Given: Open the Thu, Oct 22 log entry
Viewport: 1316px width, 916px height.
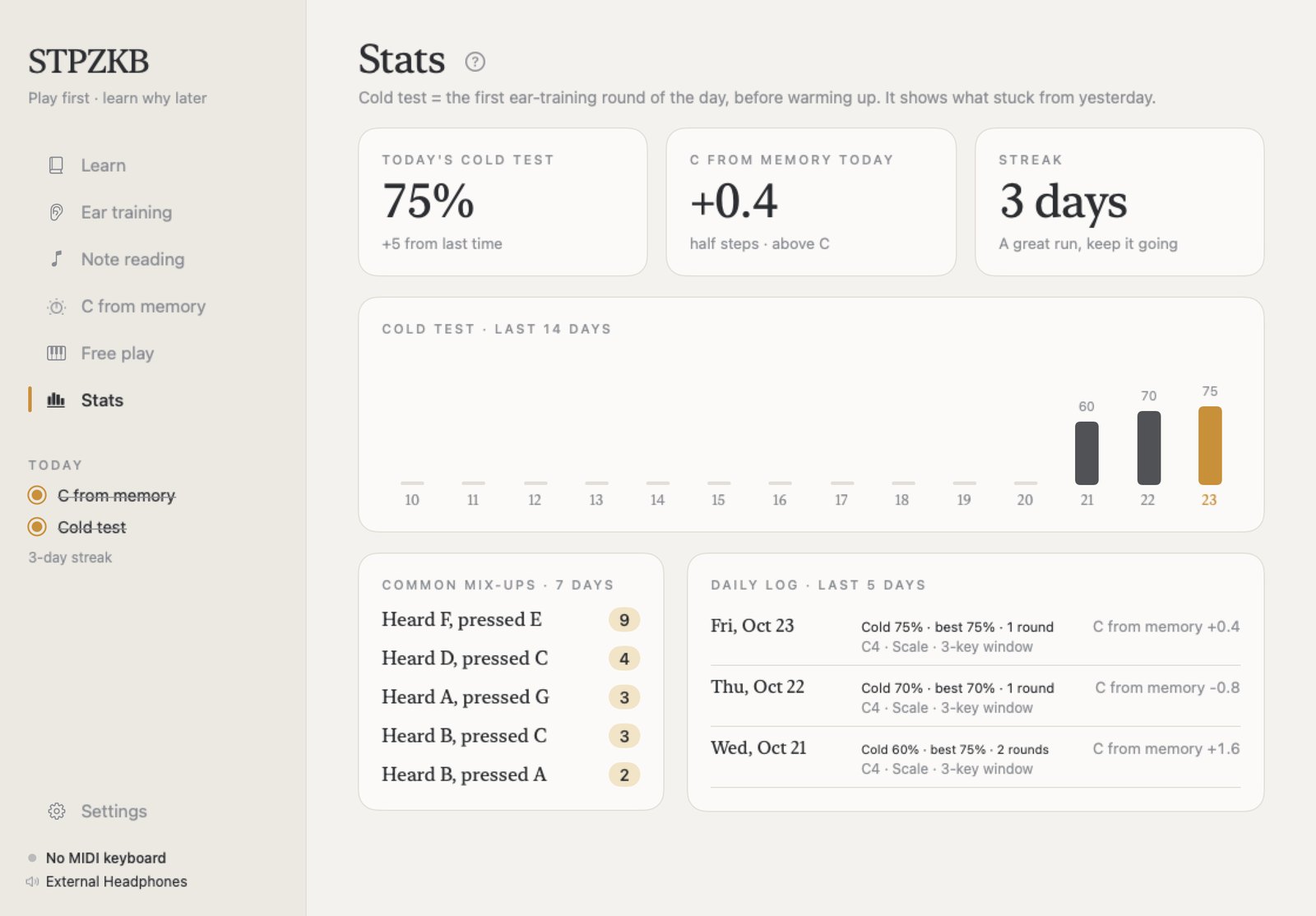Looking at the screenshot, I should click(975, 696).
